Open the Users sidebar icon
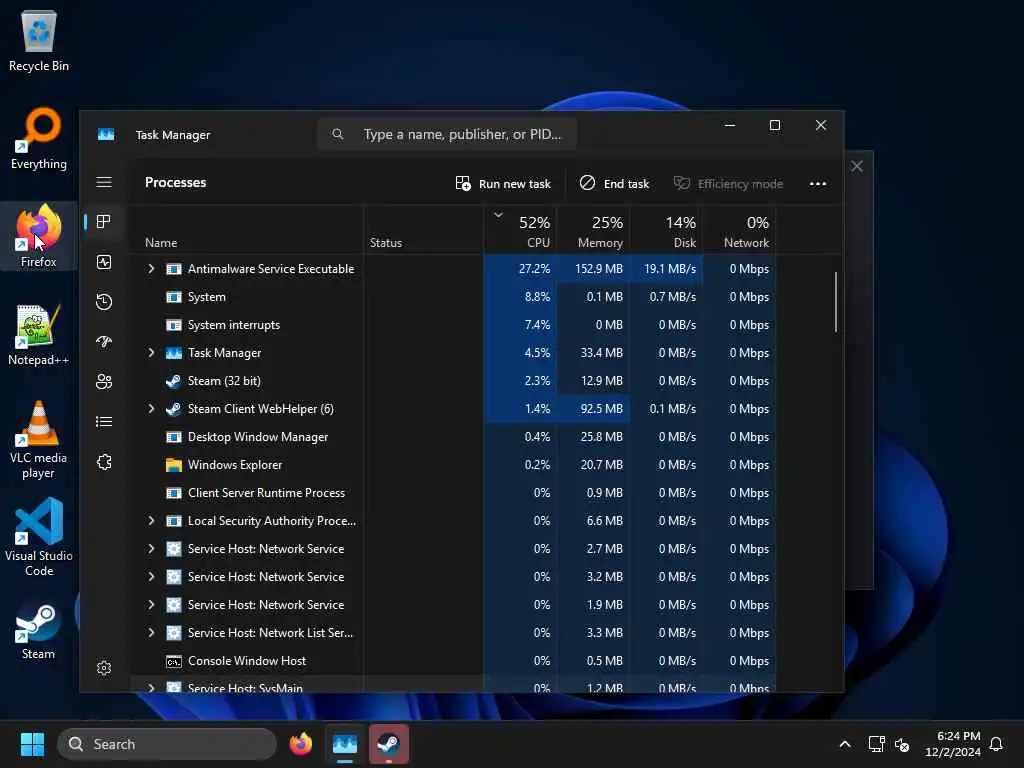 [x=104, y=382]
